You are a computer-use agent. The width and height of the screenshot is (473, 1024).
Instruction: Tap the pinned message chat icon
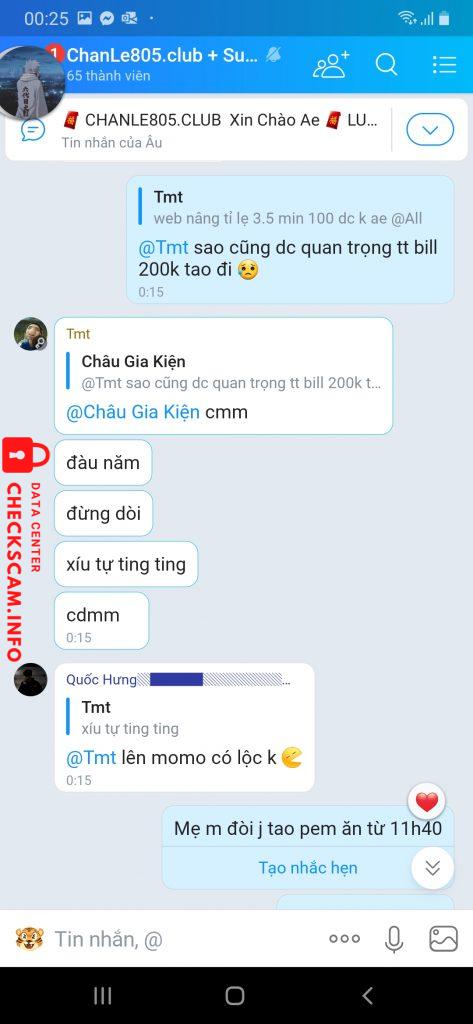[x=33, y=129]
